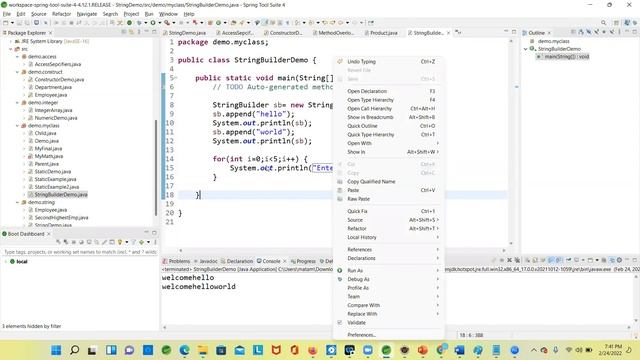Collapse the demo.access package

18,57
